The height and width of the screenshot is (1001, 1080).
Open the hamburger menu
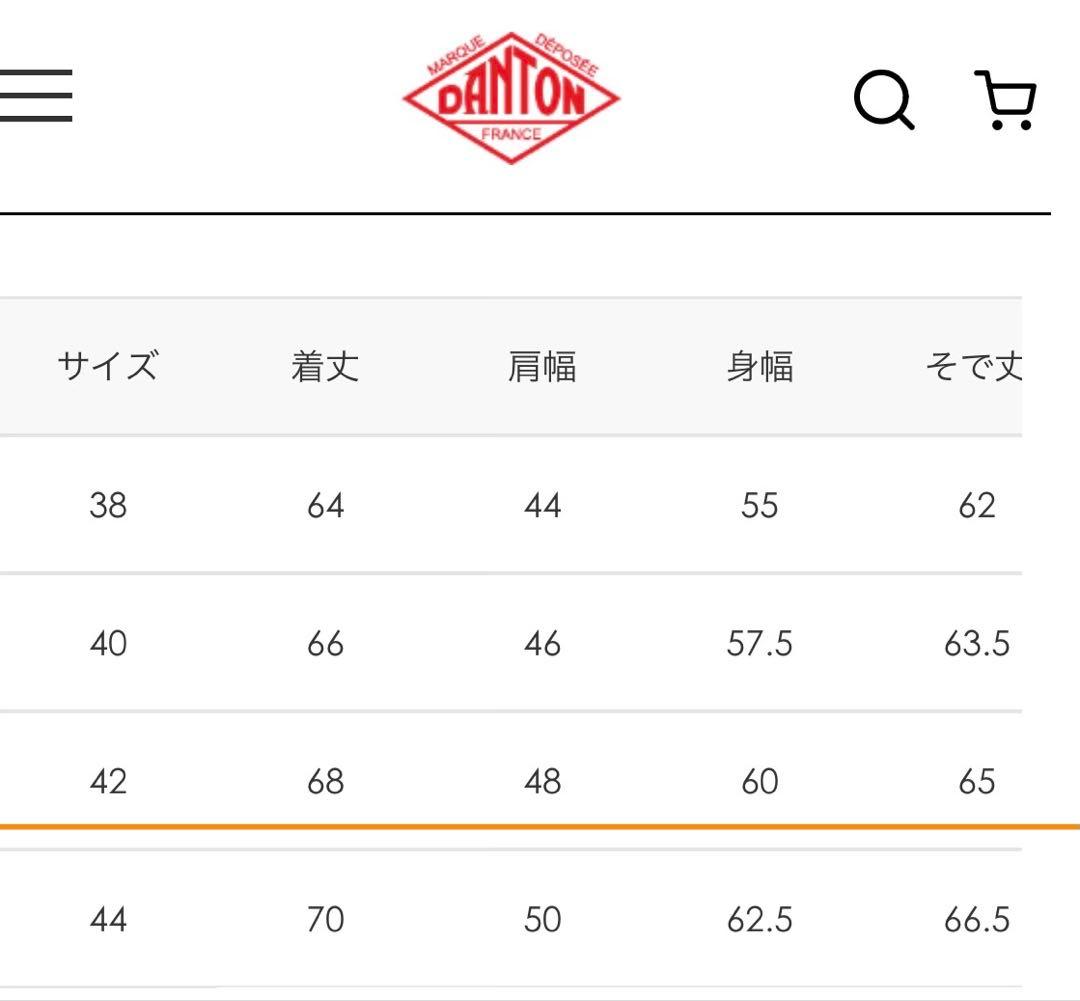(x=36, y=96)
